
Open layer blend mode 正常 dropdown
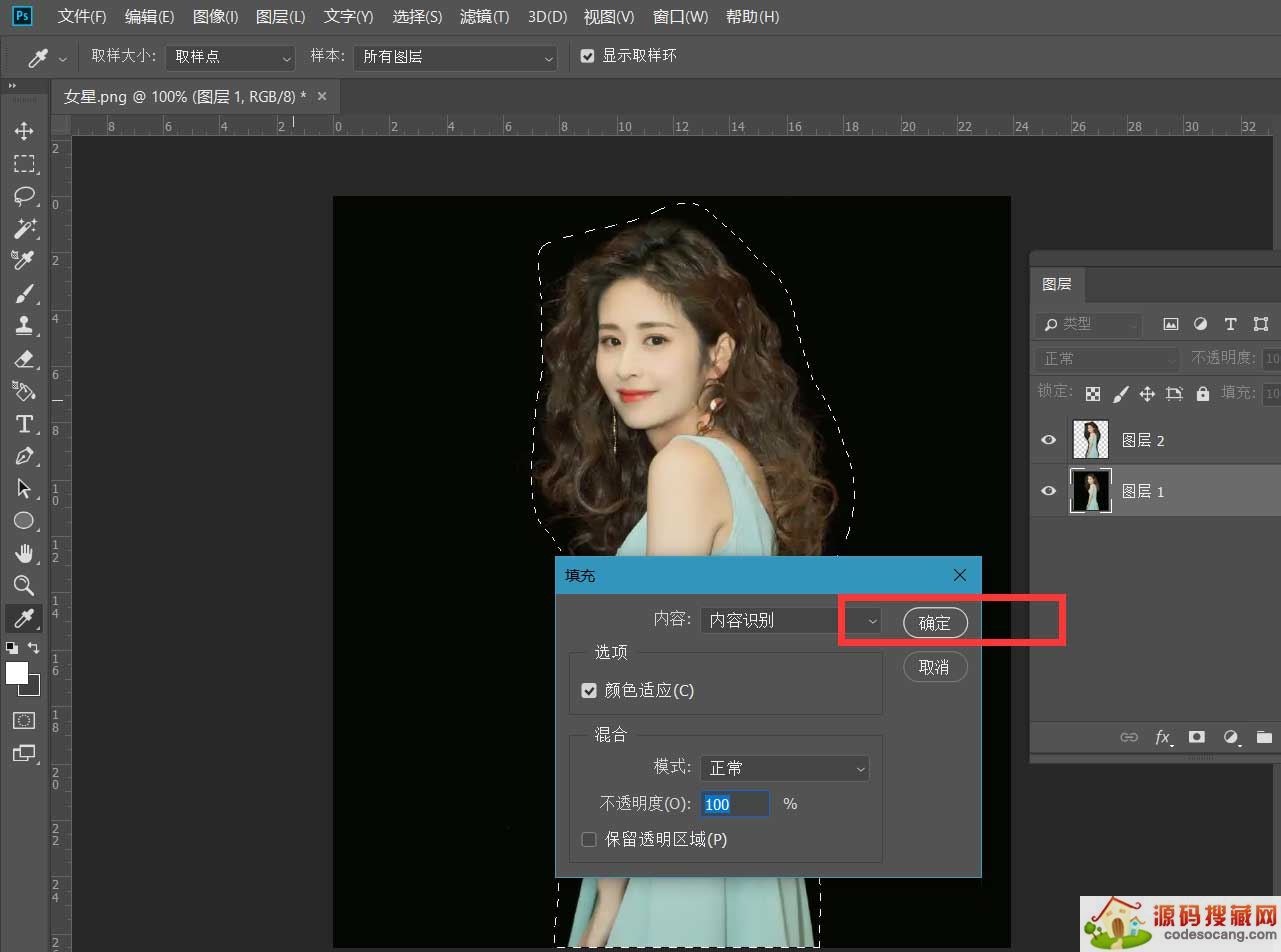pyautogui.click(x=1107, y=358)
